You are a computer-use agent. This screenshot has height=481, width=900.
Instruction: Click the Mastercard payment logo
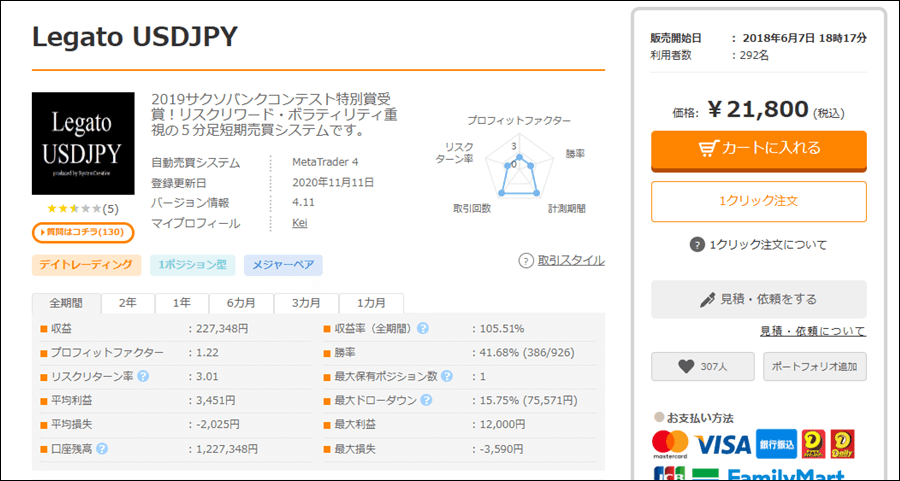coord(670,444)
